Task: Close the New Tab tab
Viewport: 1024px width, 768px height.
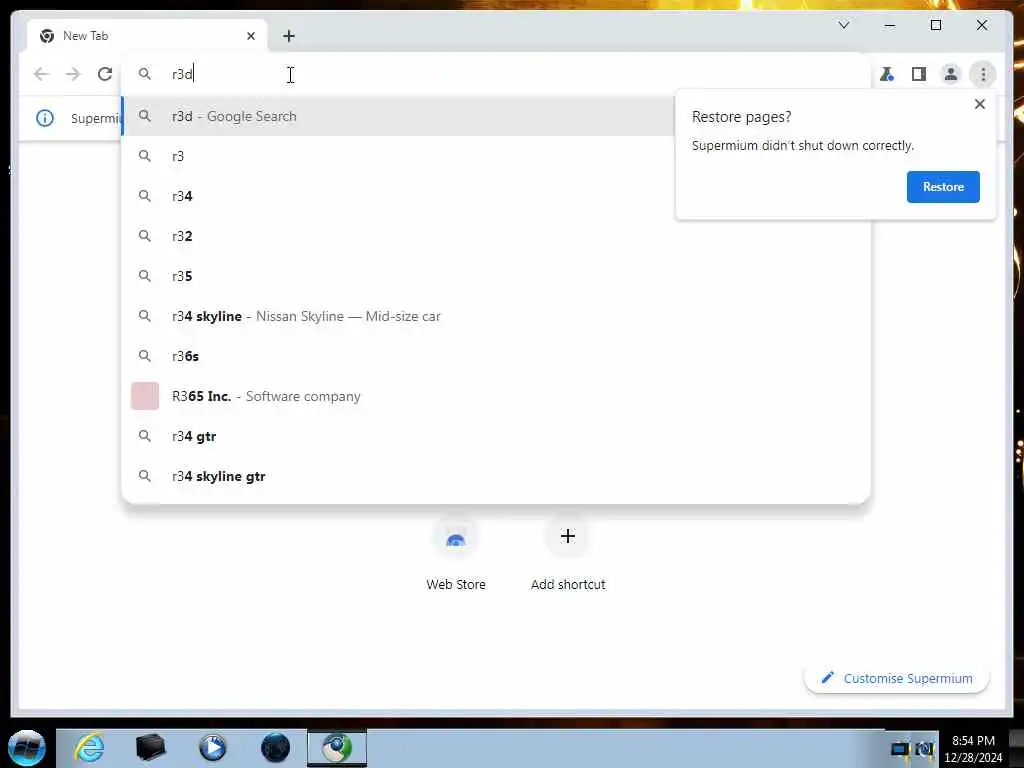Action: 251,36
